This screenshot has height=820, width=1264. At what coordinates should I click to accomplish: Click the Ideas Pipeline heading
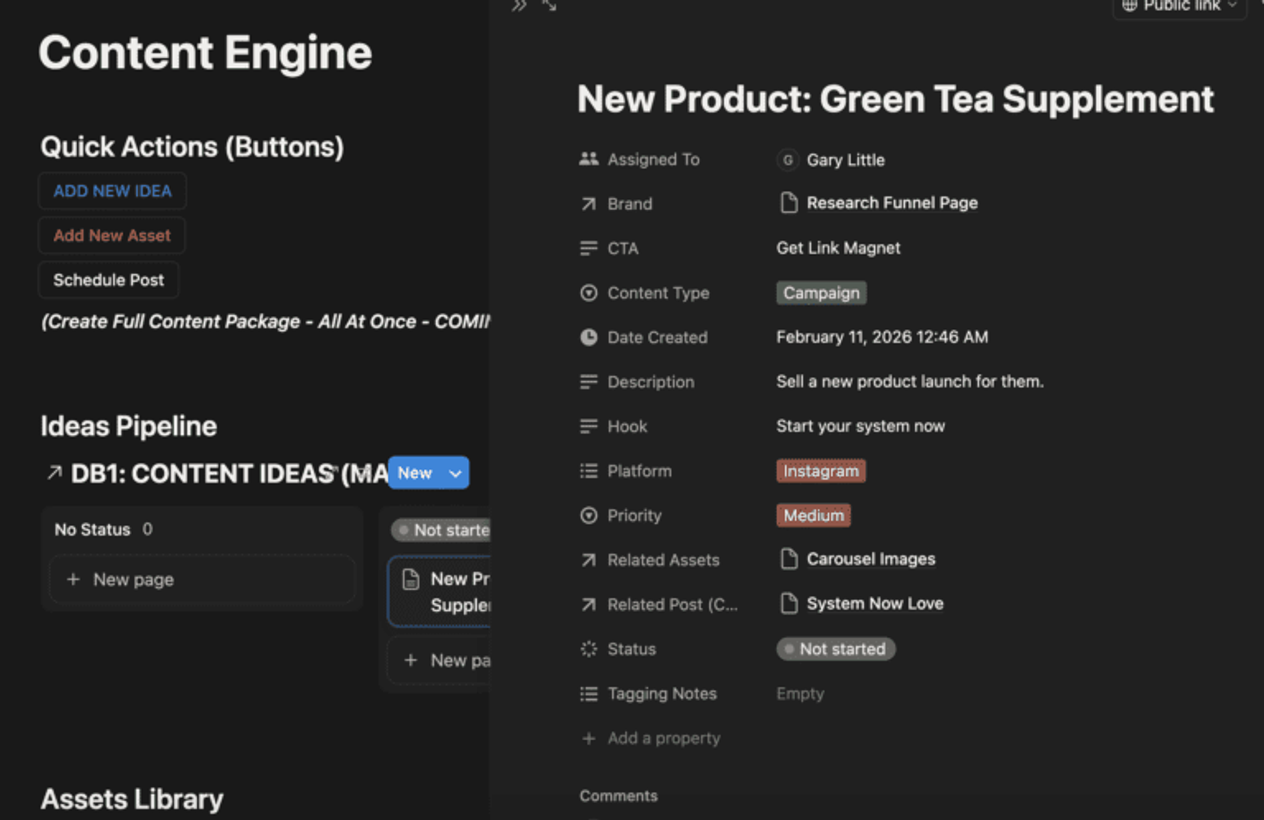[x=128, y=426]
